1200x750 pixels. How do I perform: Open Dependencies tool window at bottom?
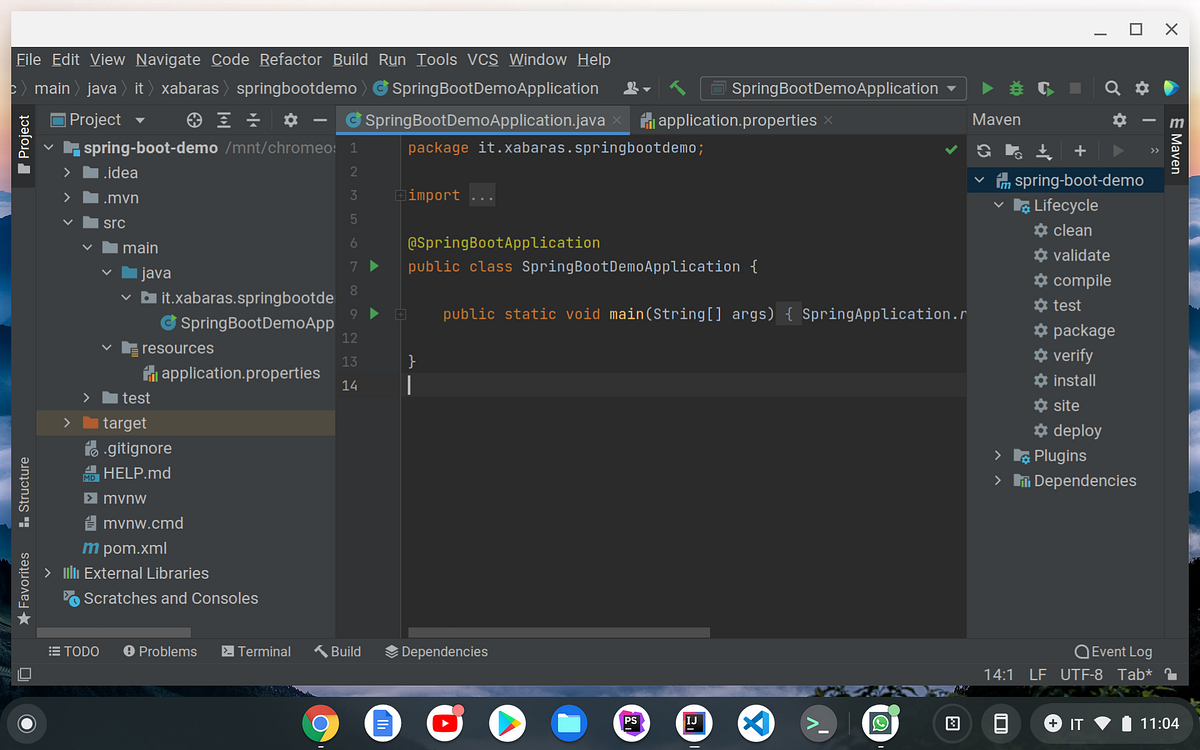(x=436, y=651)
